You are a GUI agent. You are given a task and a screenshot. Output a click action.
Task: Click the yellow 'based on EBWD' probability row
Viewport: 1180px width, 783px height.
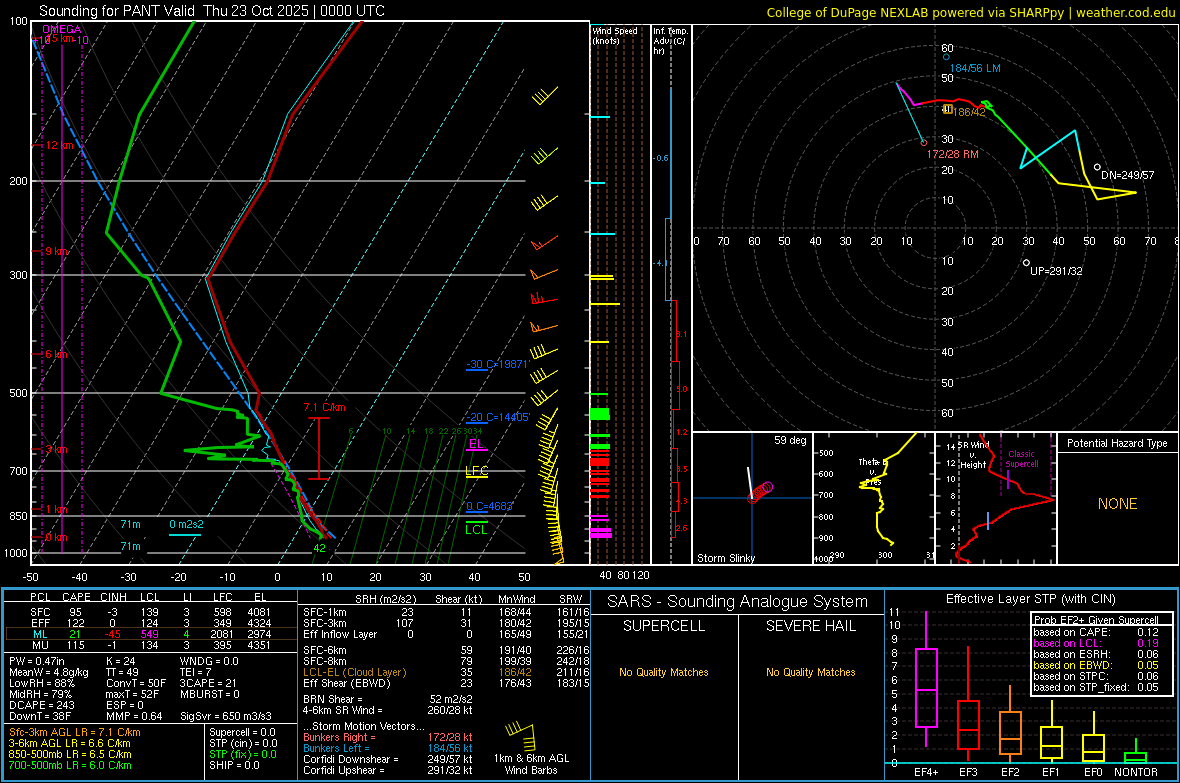1096,666
